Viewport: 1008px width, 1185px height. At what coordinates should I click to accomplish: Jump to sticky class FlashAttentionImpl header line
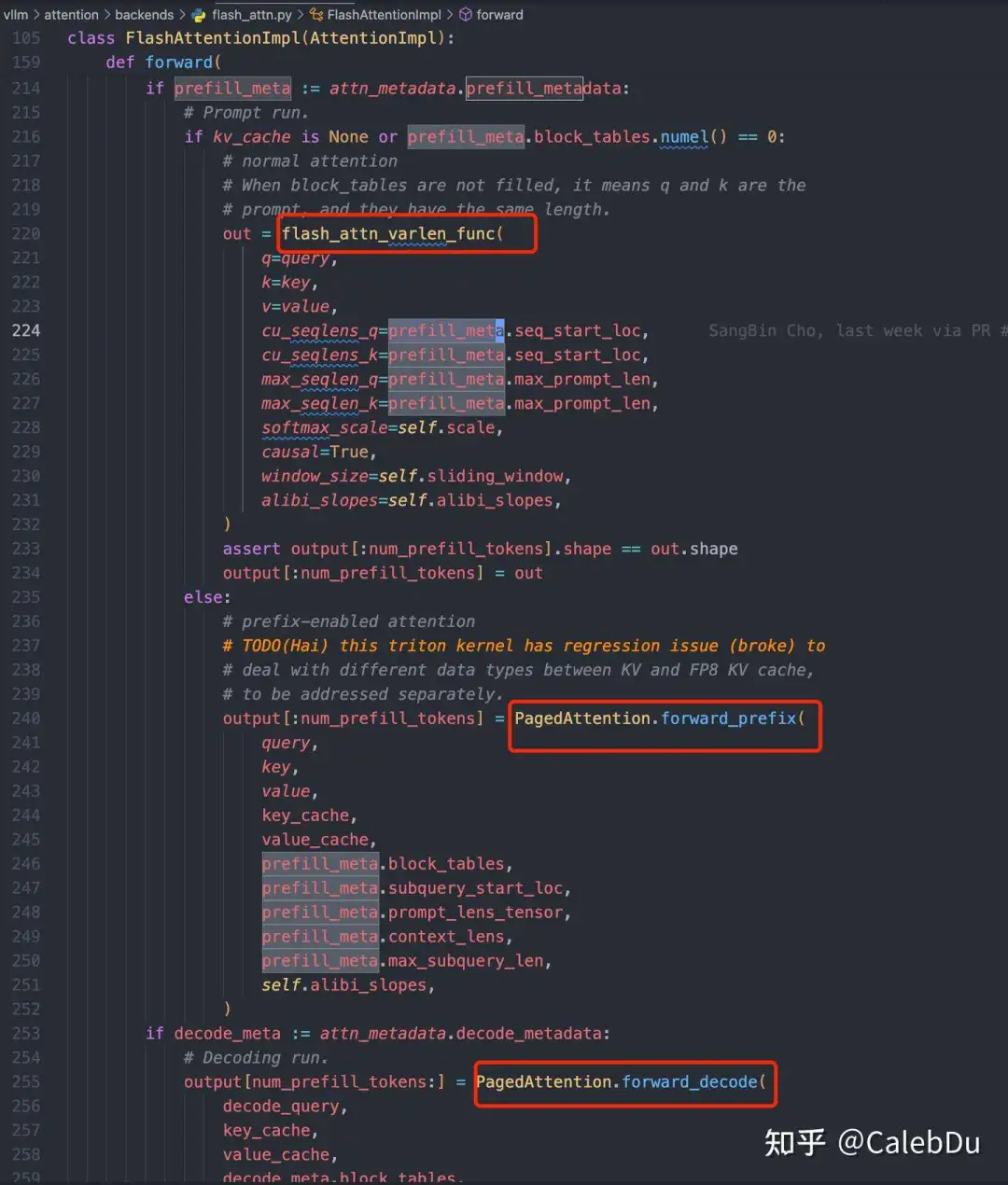260,38
